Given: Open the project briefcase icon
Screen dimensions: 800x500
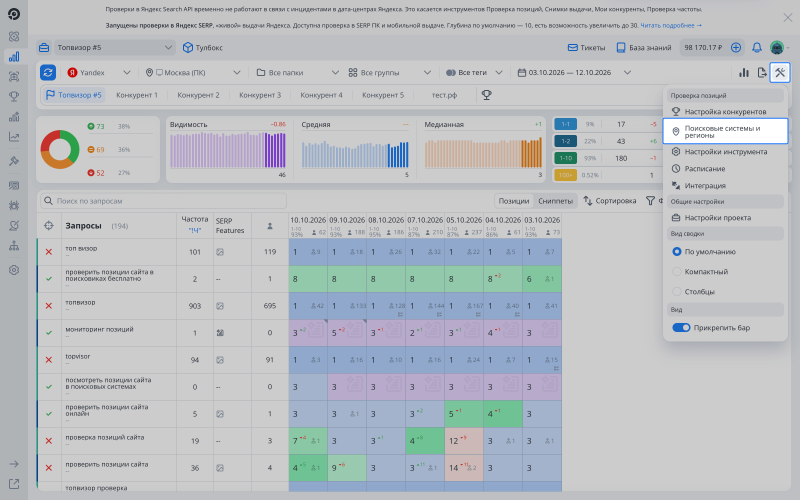Looking at the screenshot, I should (44, 47).
